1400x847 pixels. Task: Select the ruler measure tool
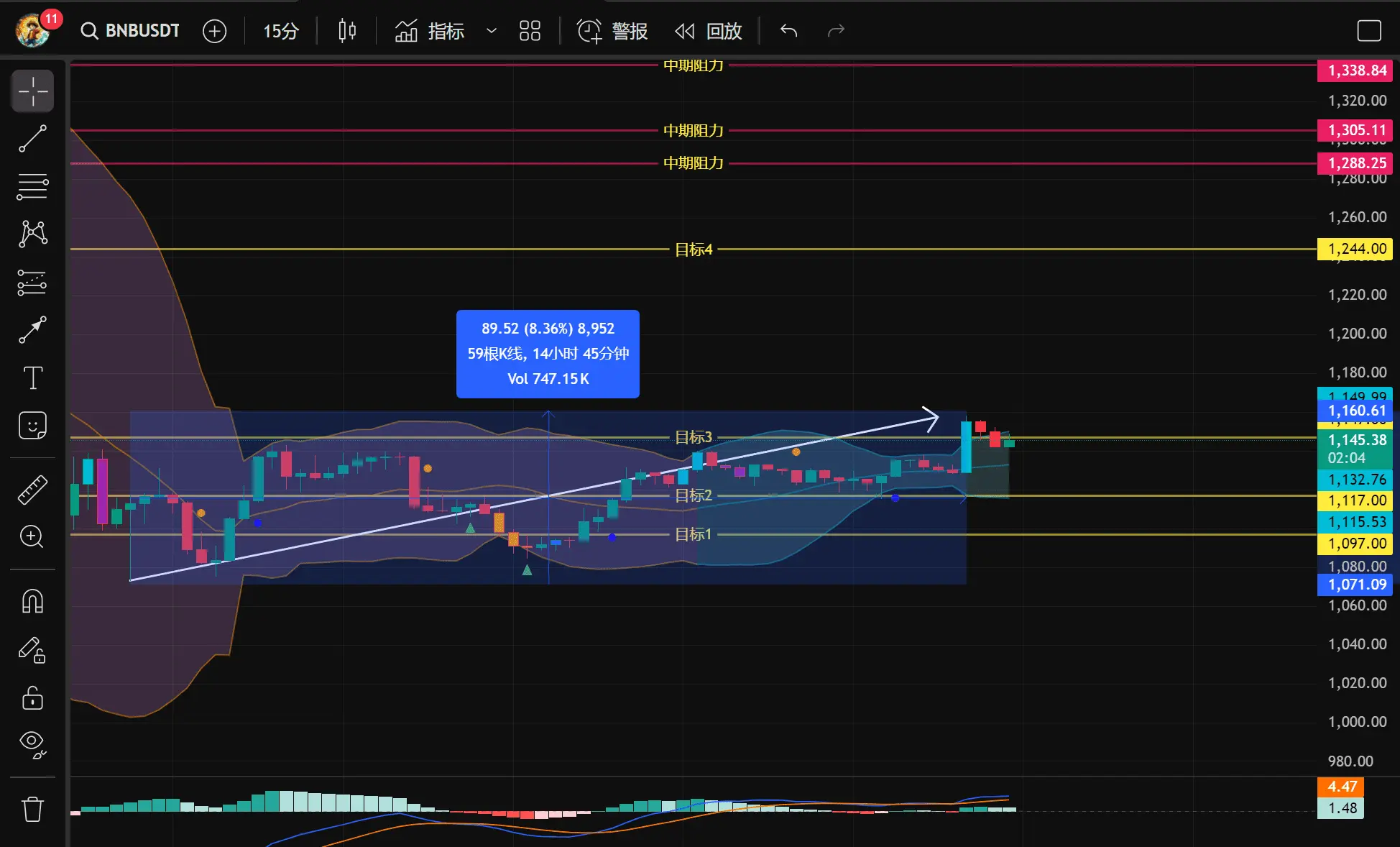pyautogui.click(x=32, y=490)
